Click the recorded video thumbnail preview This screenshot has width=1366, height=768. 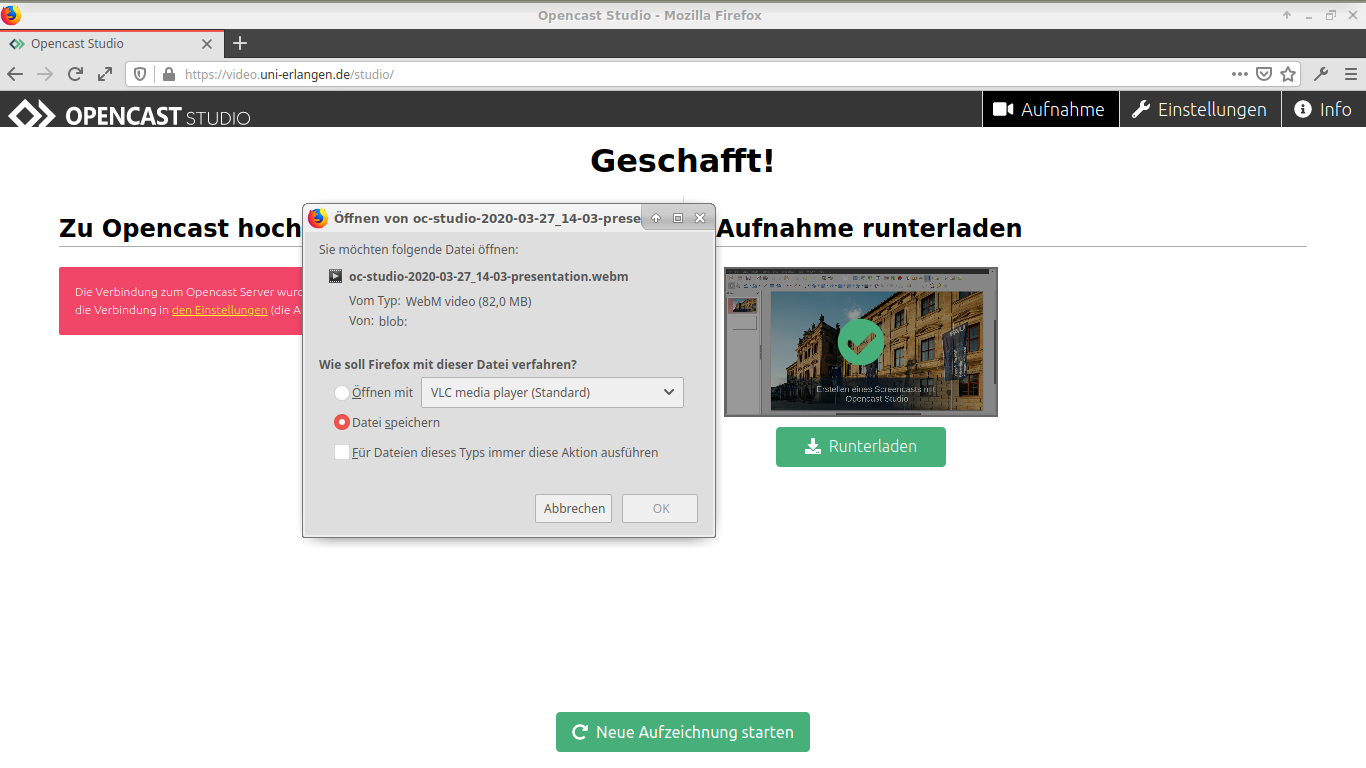tap(860, 341)
